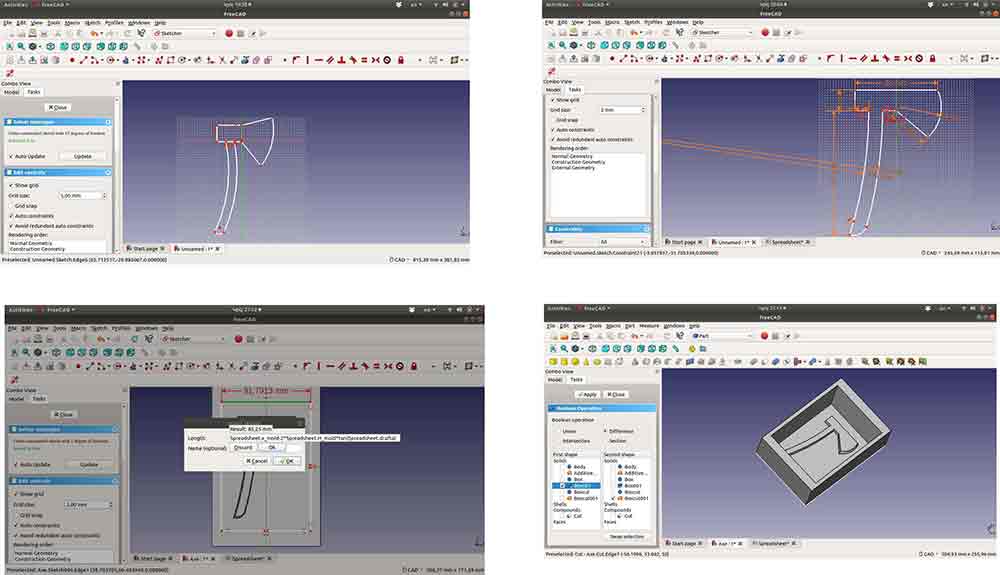Open Spreadsheet document tab in 2 mm grid window
The image size is (1000, 575).
click(789, 242)
